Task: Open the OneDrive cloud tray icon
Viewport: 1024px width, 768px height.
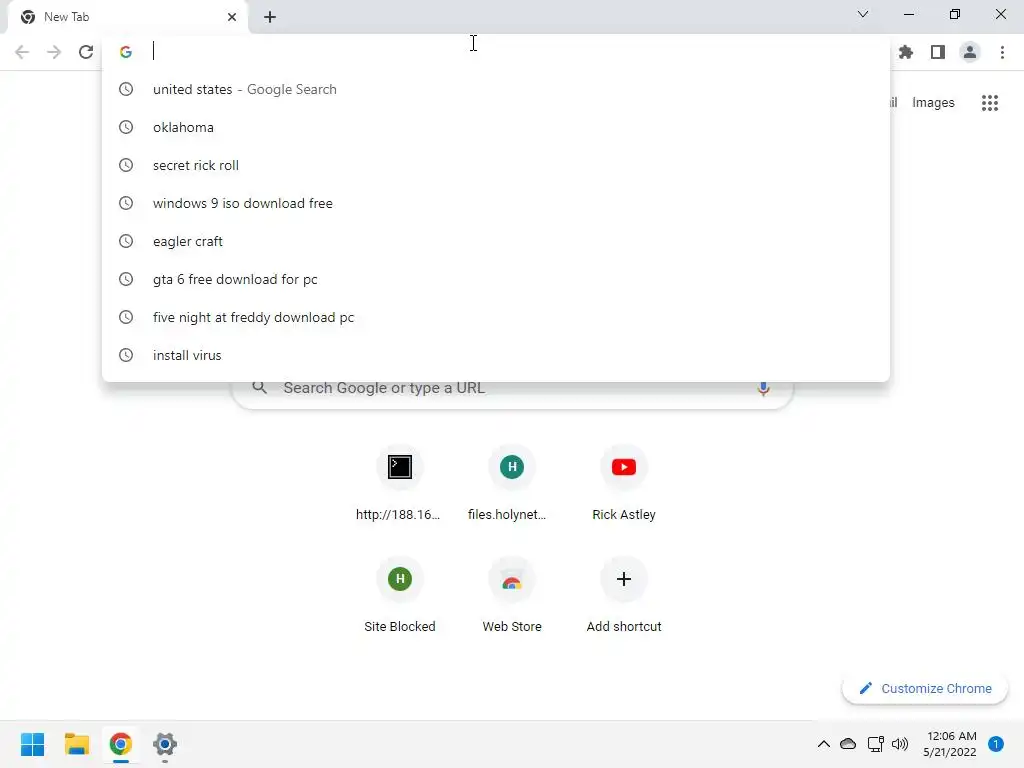Action: point(848,744)
